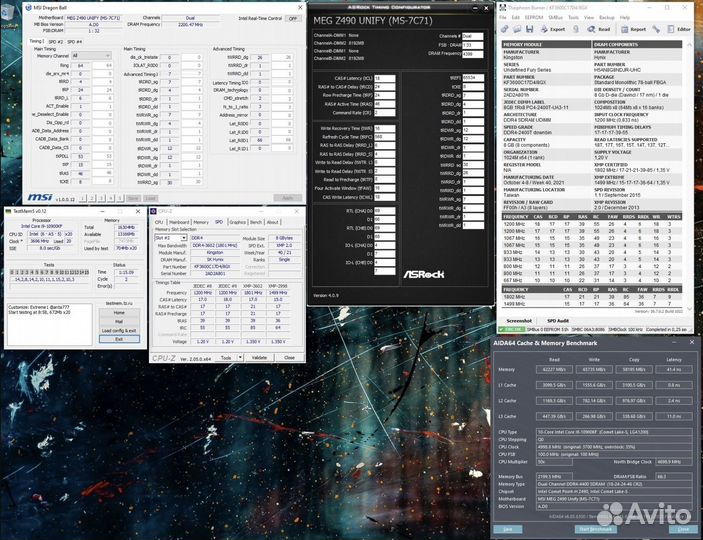Switch to Screenshot tab in Thaiphoon Burner

point(519,321)
